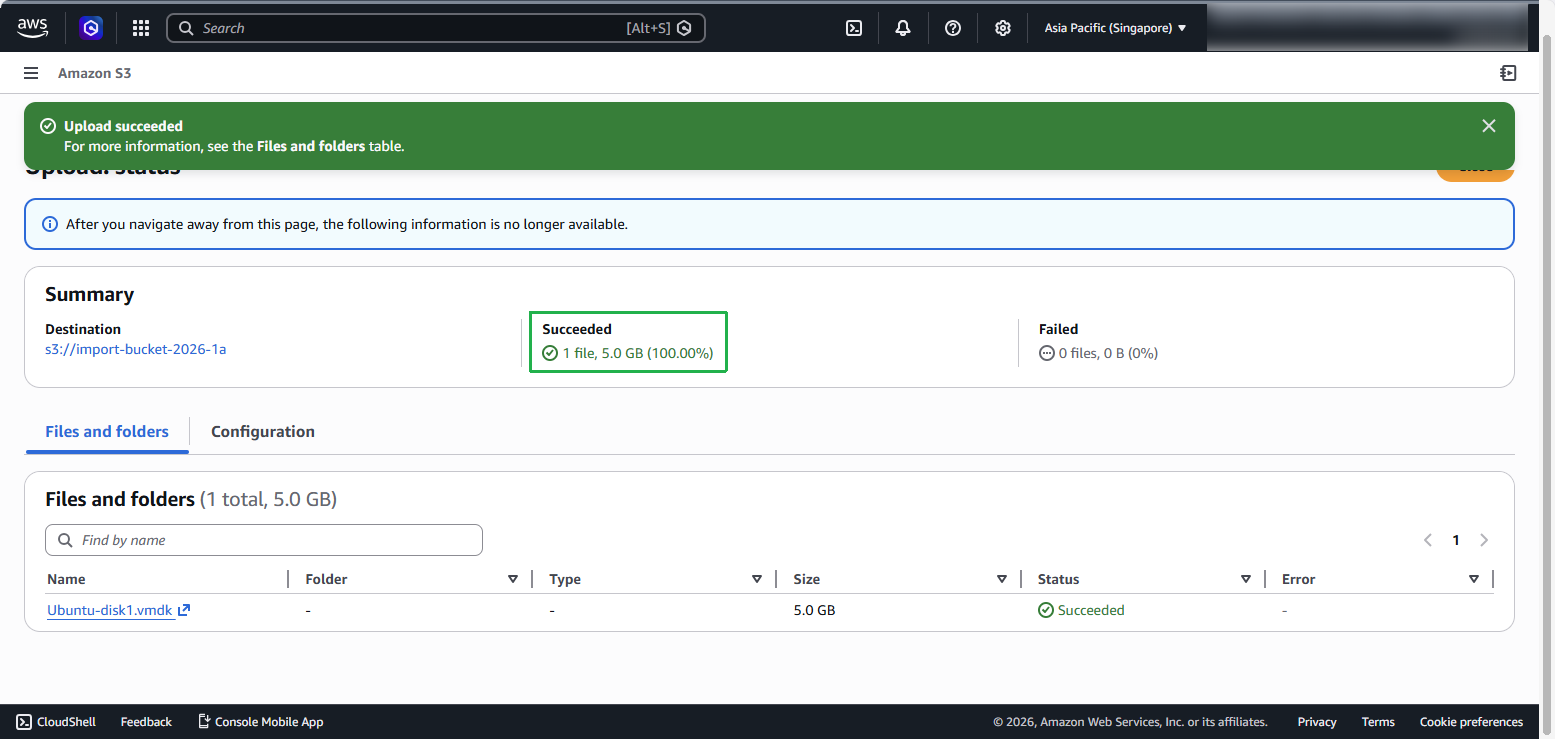Screen dimensions: 1555x739
Task: Sort the table by the Size column arrow
Action: (1002, 579)
